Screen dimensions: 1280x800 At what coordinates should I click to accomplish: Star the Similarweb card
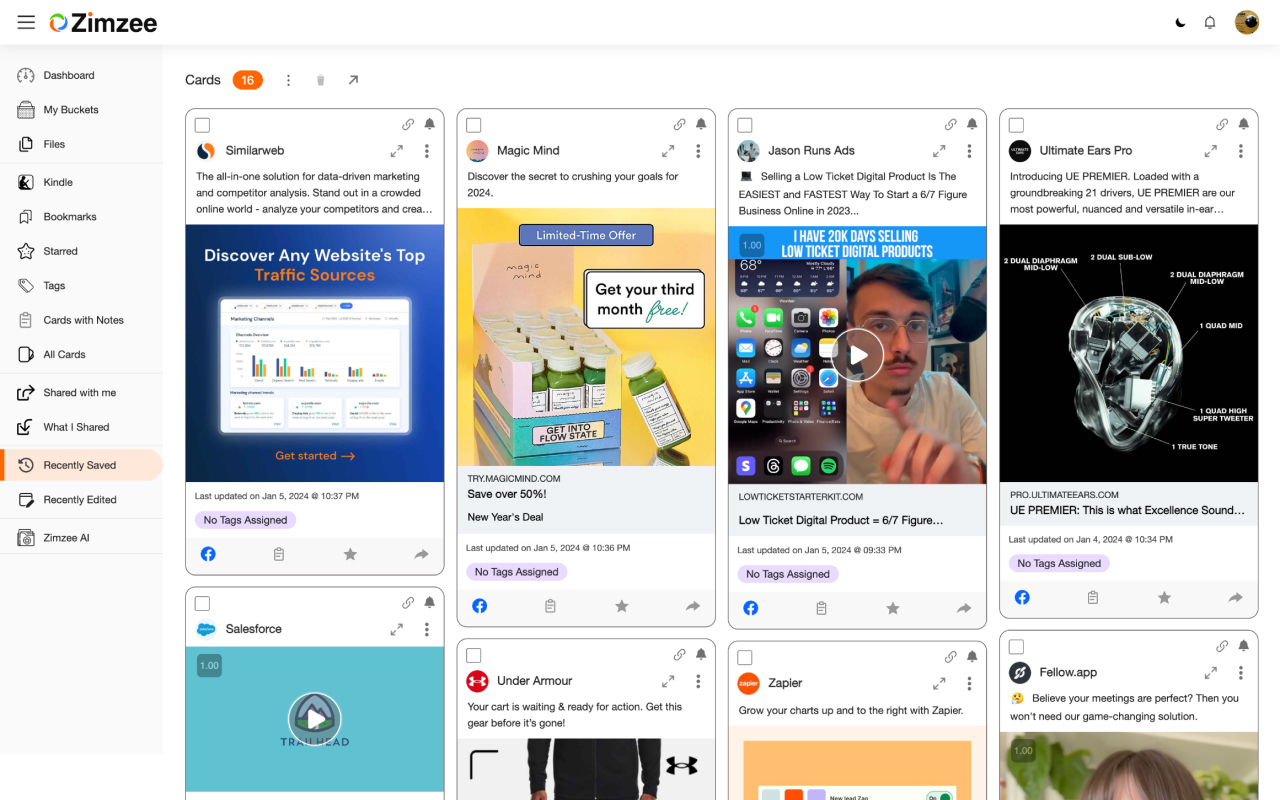350,554
